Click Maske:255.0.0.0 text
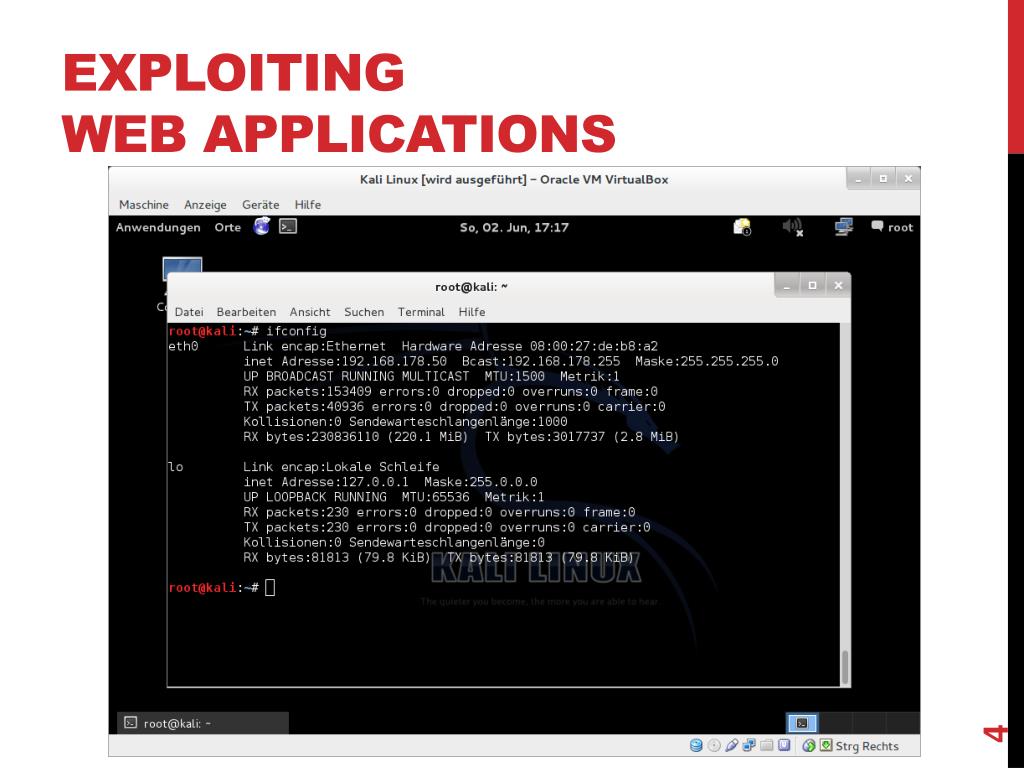 pyautogui.click(x=481, y=482)
